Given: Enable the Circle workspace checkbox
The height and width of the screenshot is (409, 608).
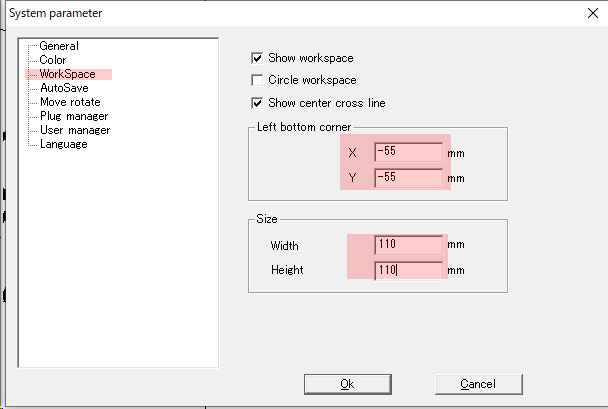Looking at the screenshot, I should coord(257,80).
